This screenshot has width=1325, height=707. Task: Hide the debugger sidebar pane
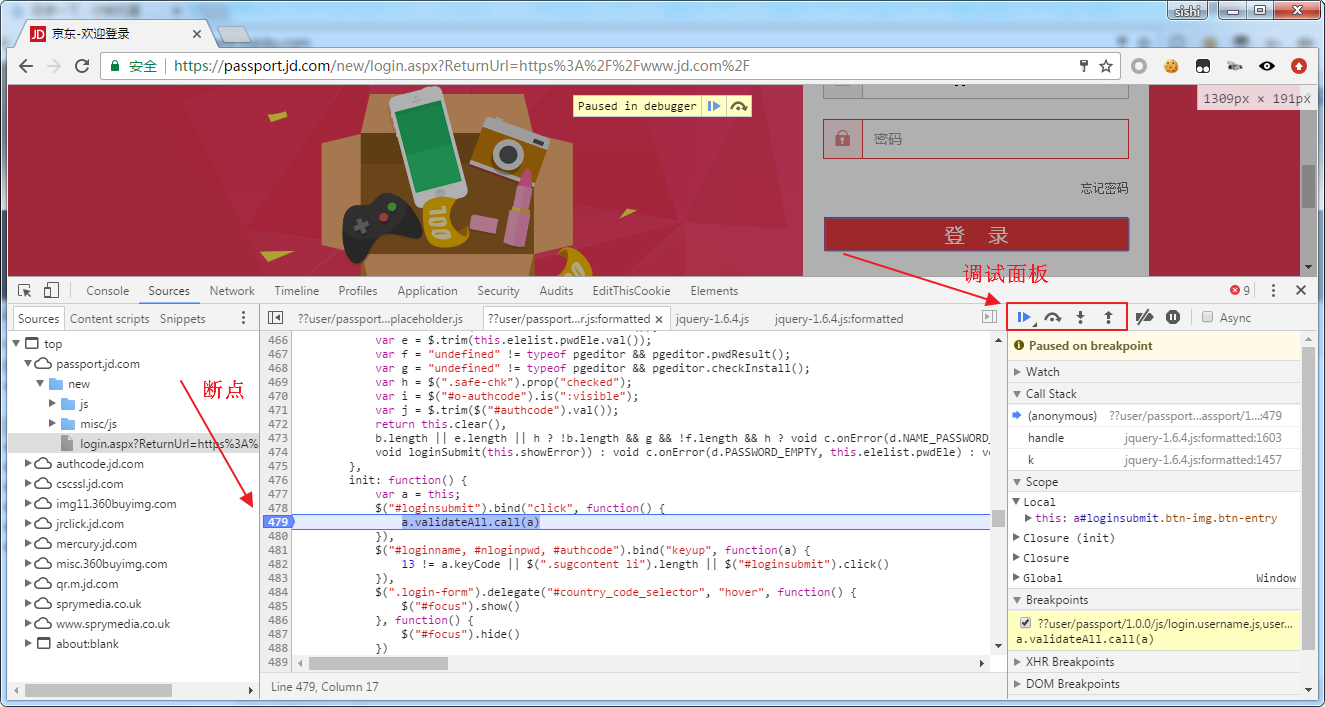[989, 317]
